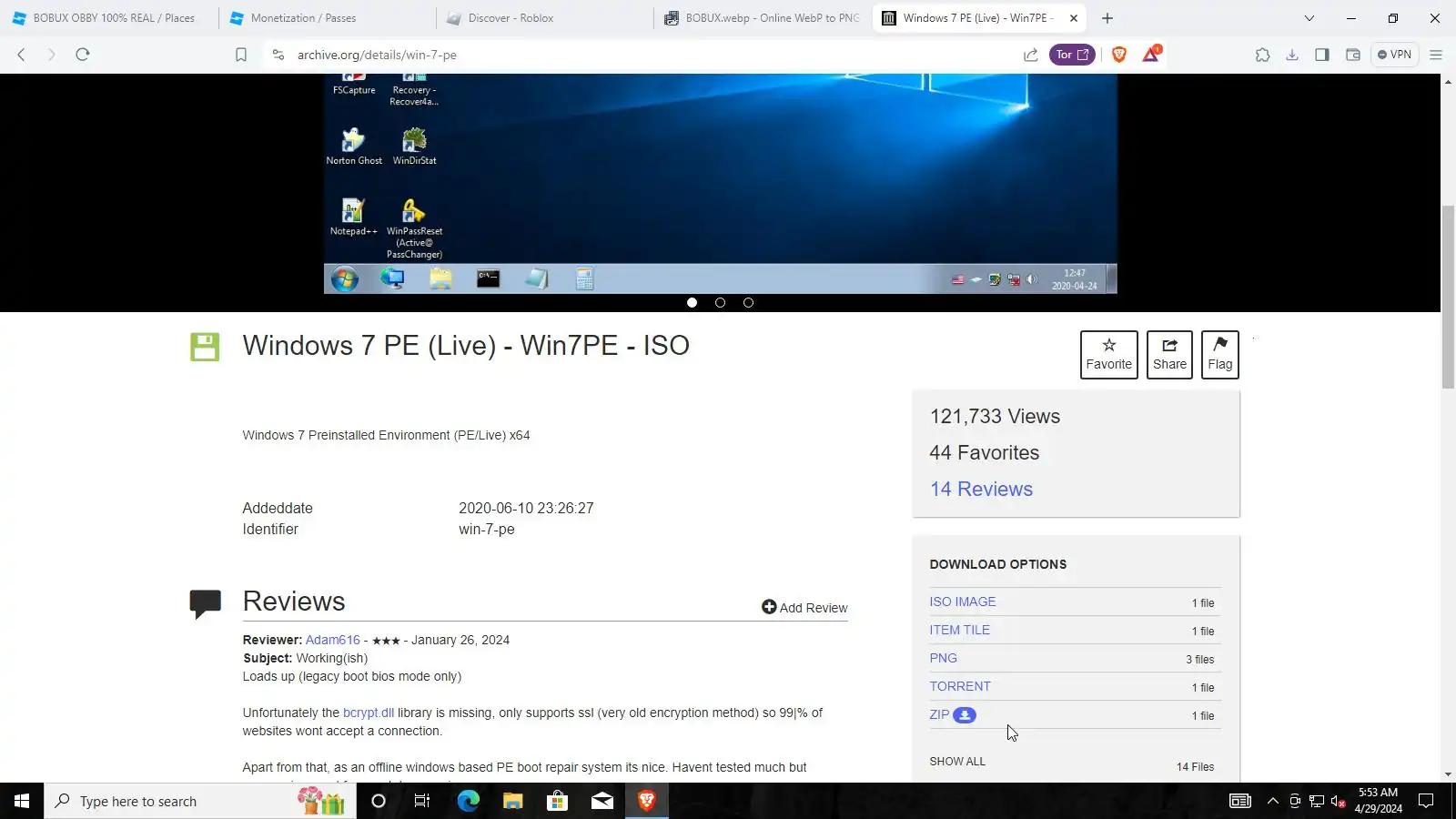View site information for archive.org
This screenshot has height=819, width=1456.
pos(278,55)
